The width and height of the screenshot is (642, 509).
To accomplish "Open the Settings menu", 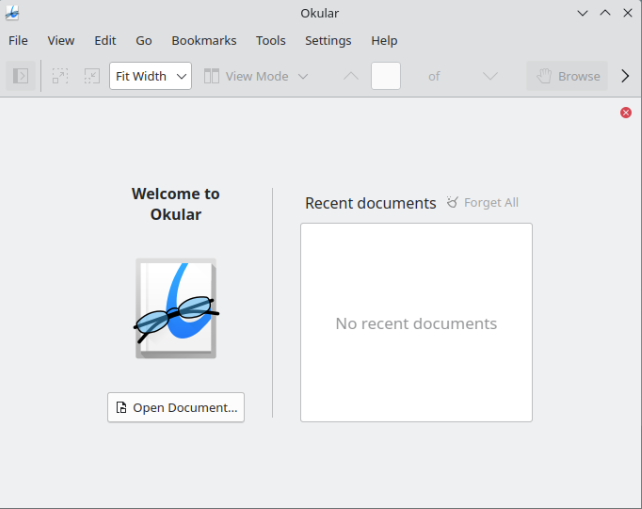I will pos(328,41).
